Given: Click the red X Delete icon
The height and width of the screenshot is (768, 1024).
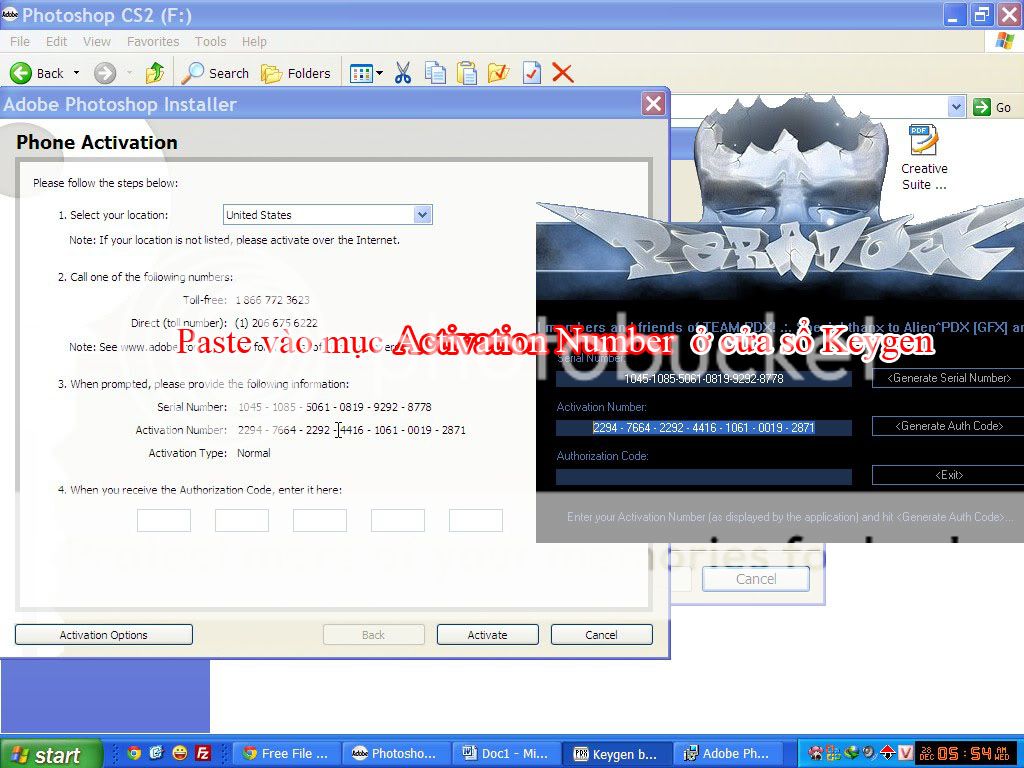Looking at the screenshot, I should pos(562,73).
